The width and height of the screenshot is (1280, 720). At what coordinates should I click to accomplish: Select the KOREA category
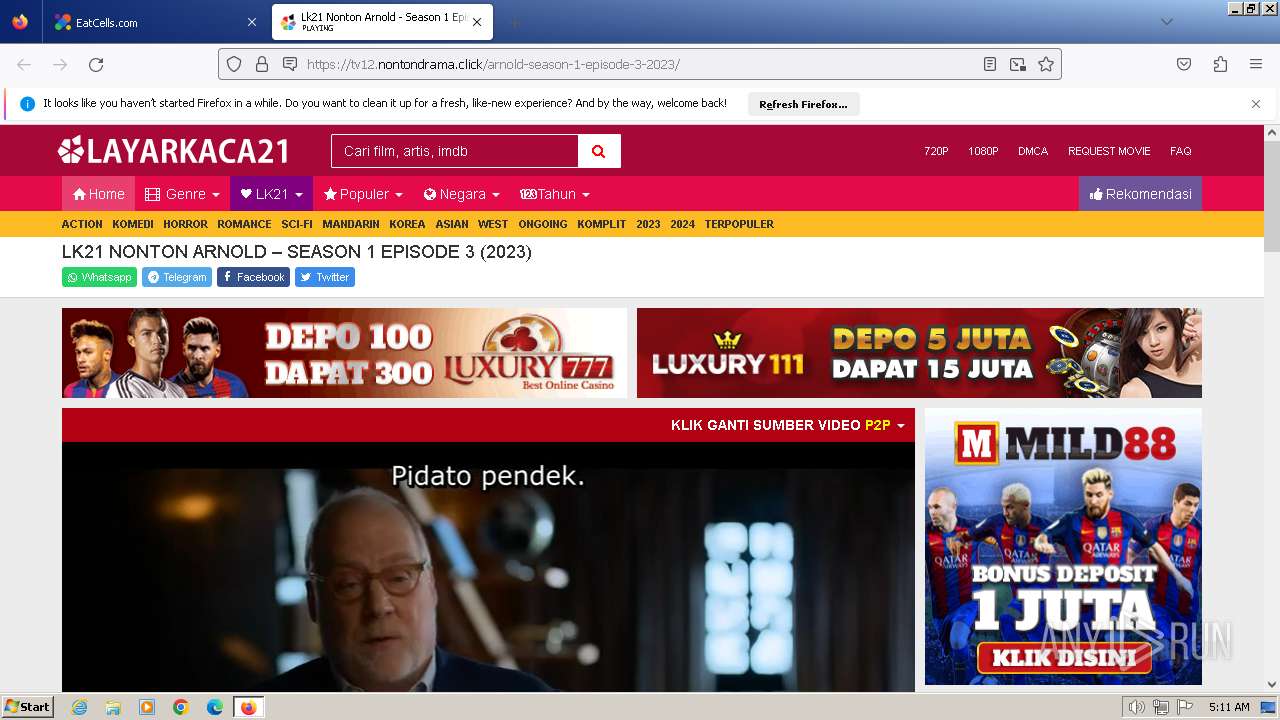point(407,224)
